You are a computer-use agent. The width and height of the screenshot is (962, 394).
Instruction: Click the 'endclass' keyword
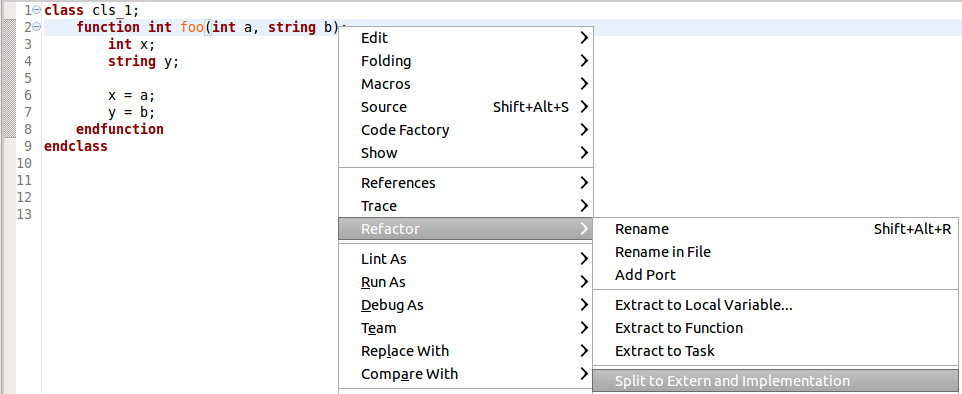tap(76, 147)
